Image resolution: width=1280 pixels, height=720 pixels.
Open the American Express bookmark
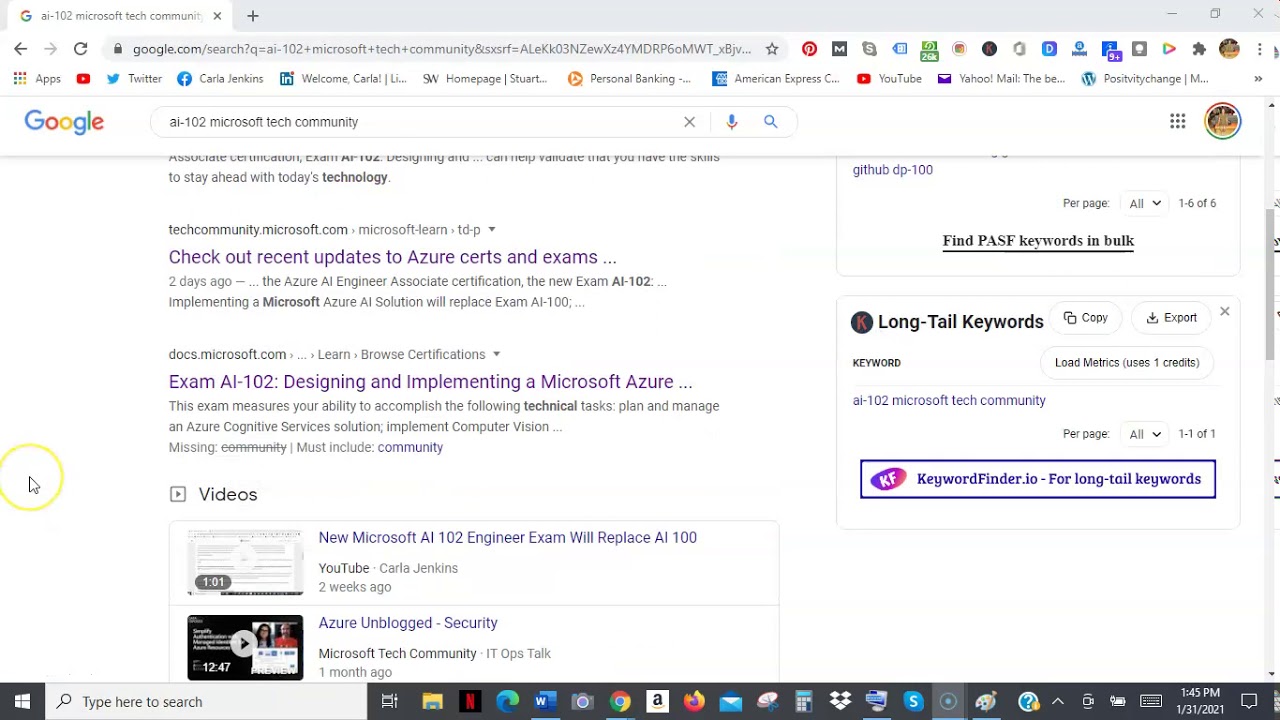[776, 79]
